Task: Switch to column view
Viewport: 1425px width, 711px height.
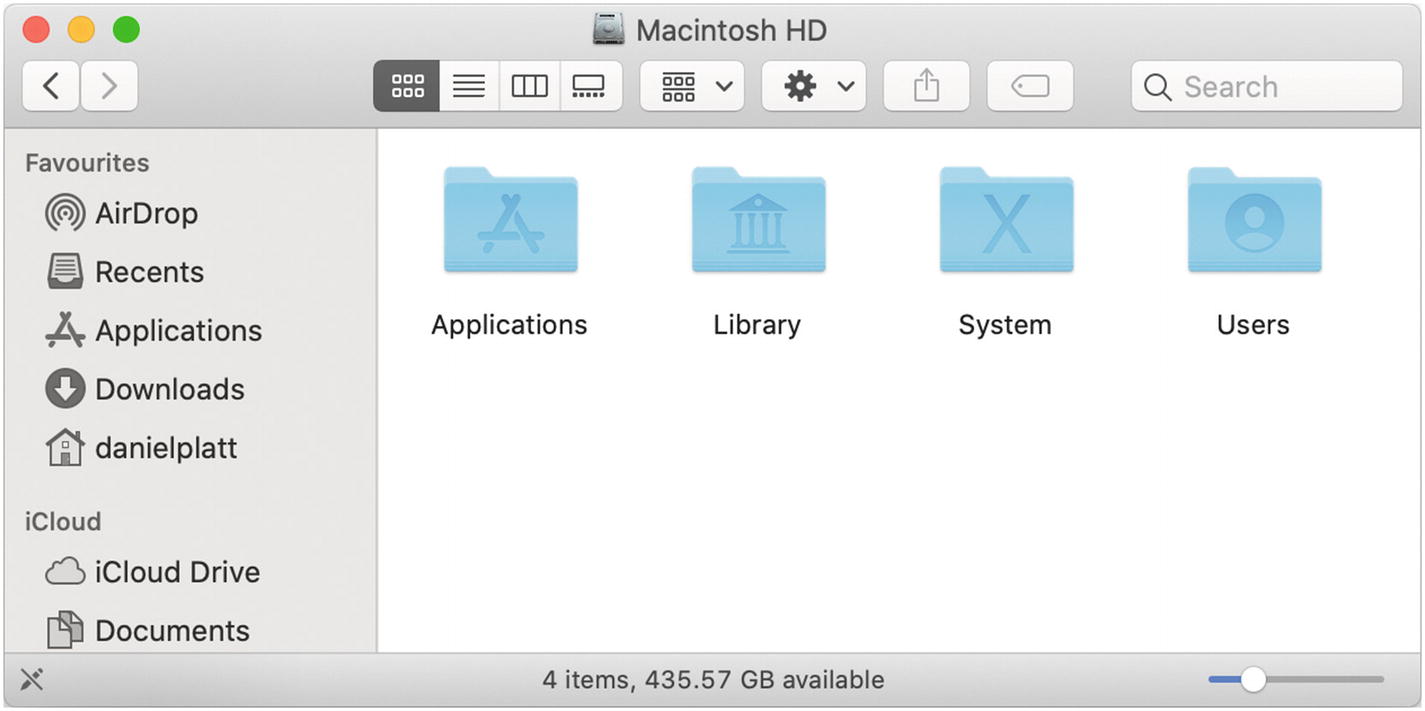Action: pyautogui.click(x=529, y=87)
